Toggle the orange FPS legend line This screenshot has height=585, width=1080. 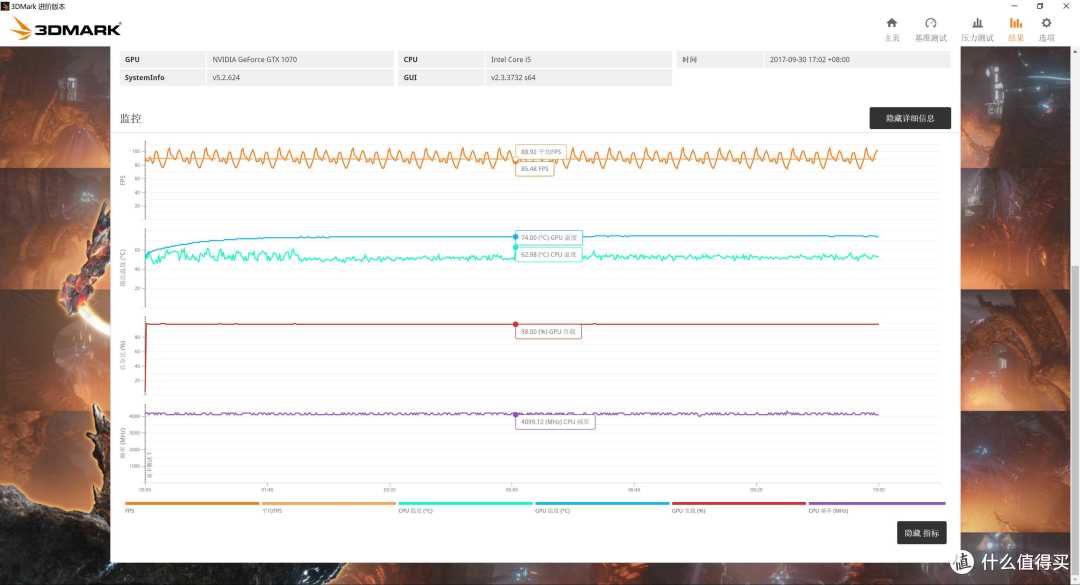pyautogui.click(x=191, y=506)
